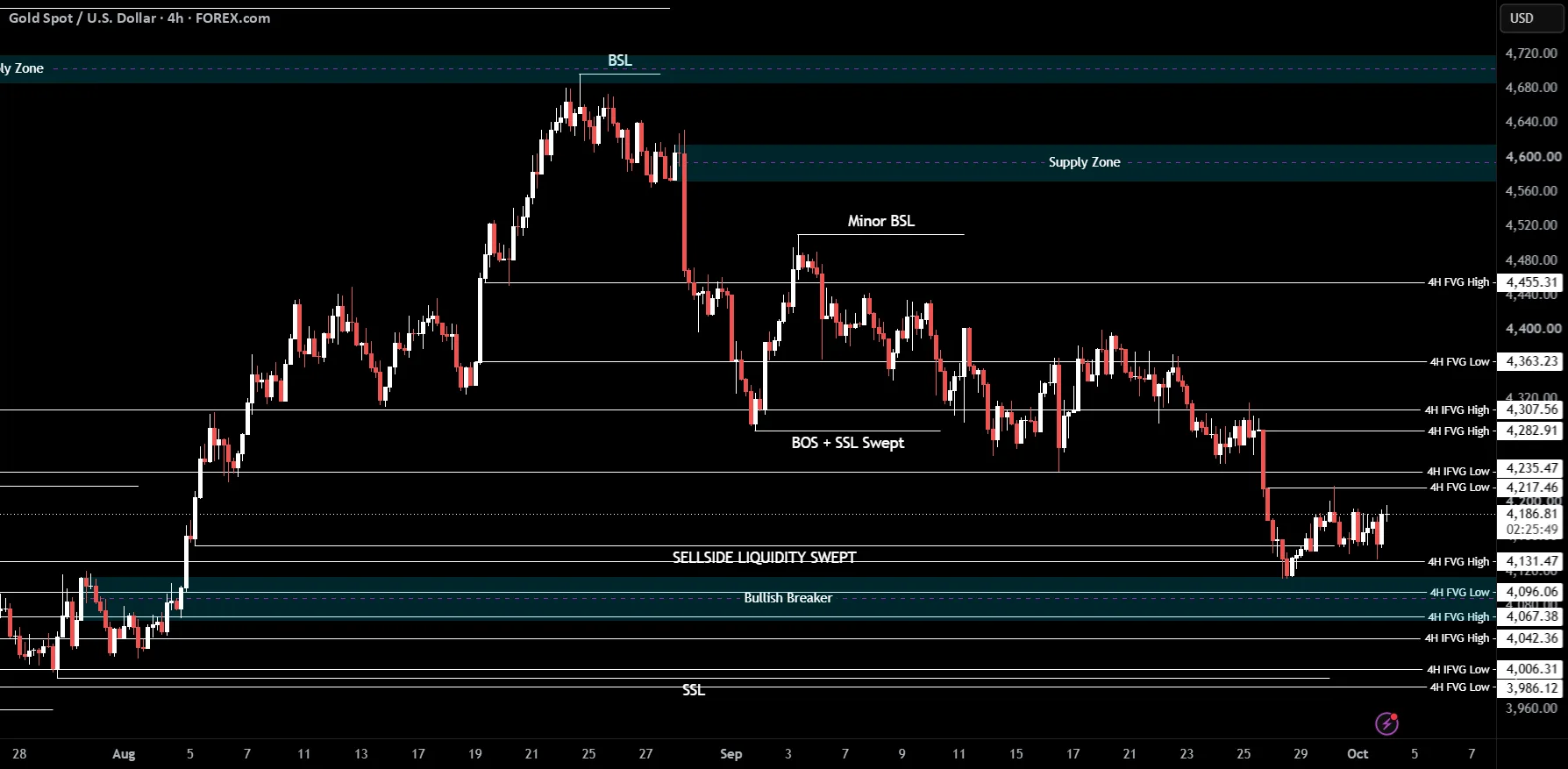The width and height of the screenshot is (1568, 769).
Task: Click the 4H FVG Low text beside 4,363.23
Action: tap(1459, 361)
